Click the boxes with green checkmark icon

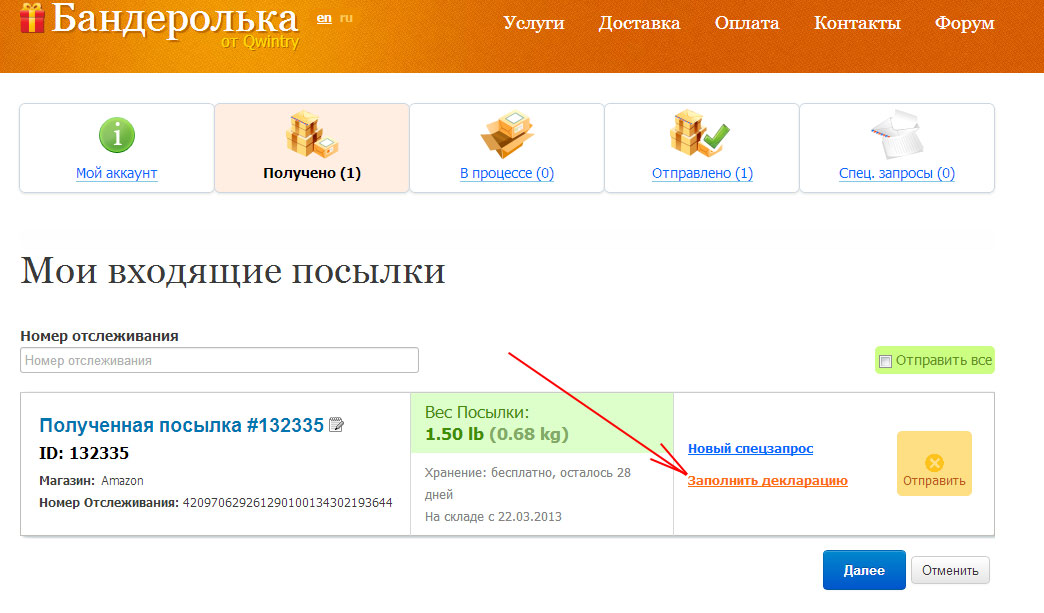tap(701, 134)
